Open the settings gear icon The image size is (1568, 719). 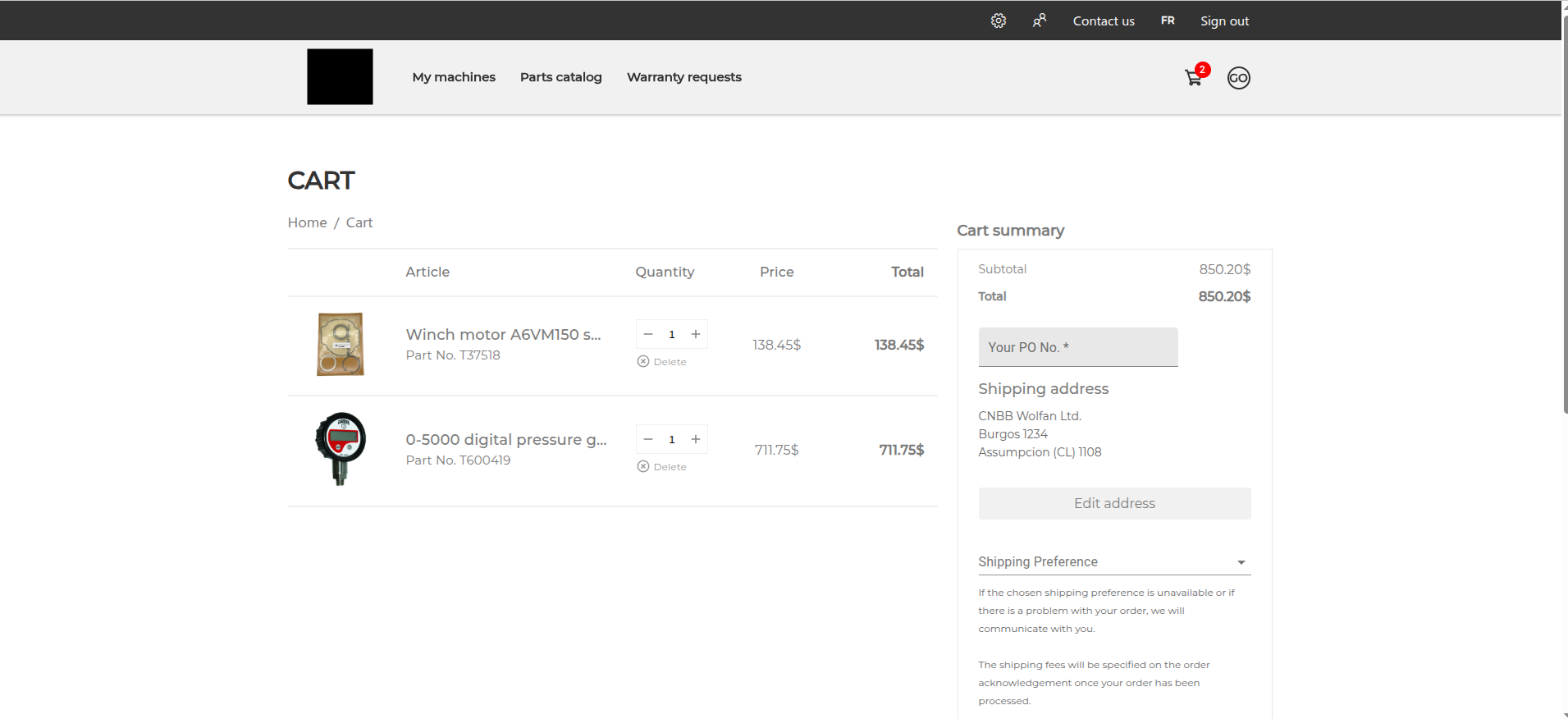point(998,21)
